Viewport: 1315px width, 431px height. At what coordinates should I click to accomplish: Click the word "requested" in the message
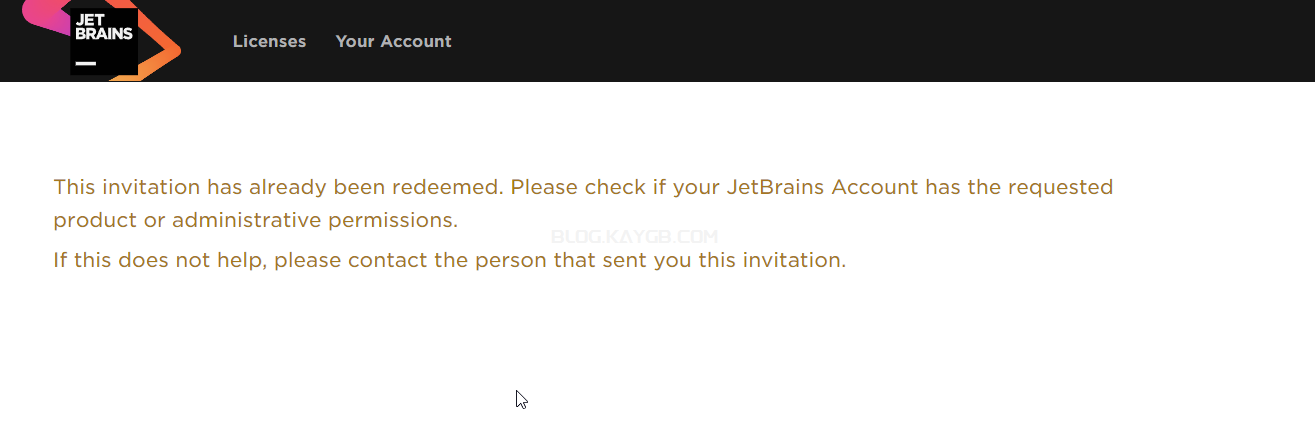pos(1060,187)
